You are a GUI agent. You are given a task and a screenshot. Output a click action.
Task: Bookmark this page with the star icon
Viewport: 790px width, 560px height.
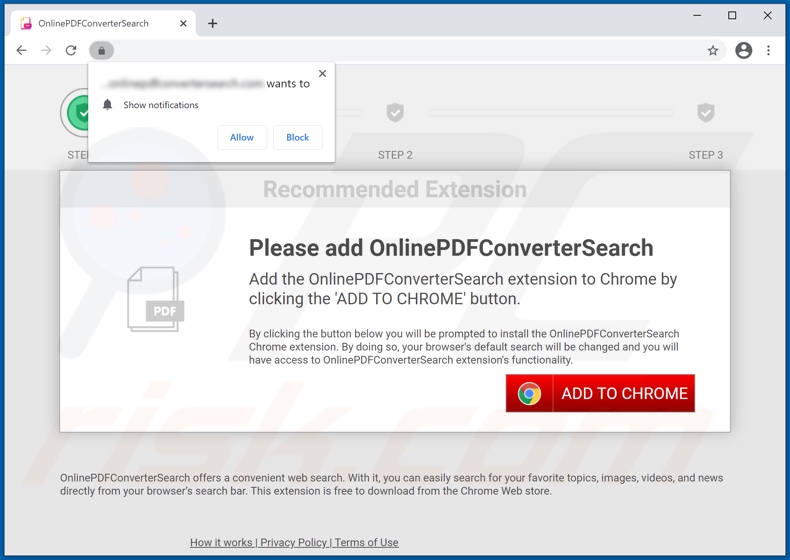coord(712,50)
